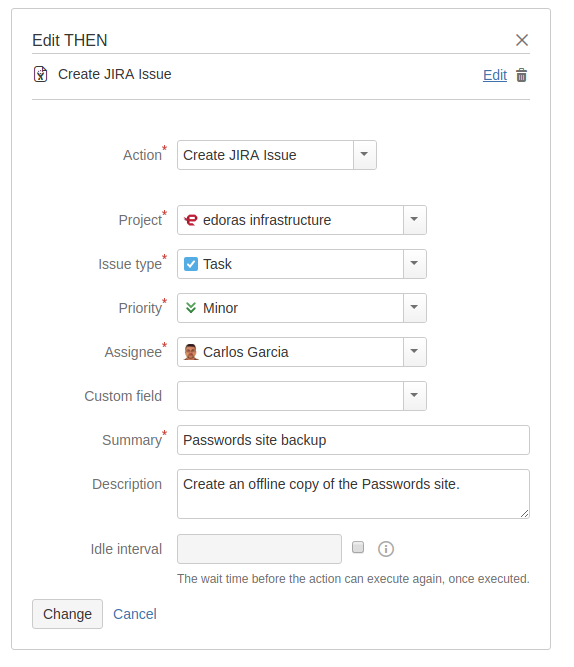Close the Edit THEN dialog
The width and height of the screenshot is (574, 667).
coord(522,40)
